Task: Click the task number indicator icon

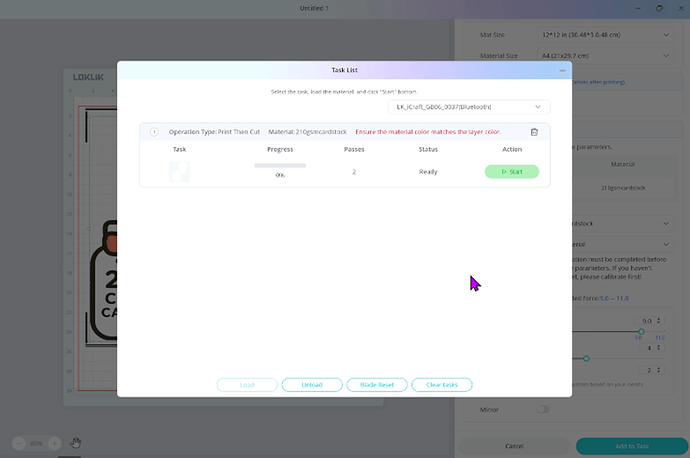Action: (154, 132)
